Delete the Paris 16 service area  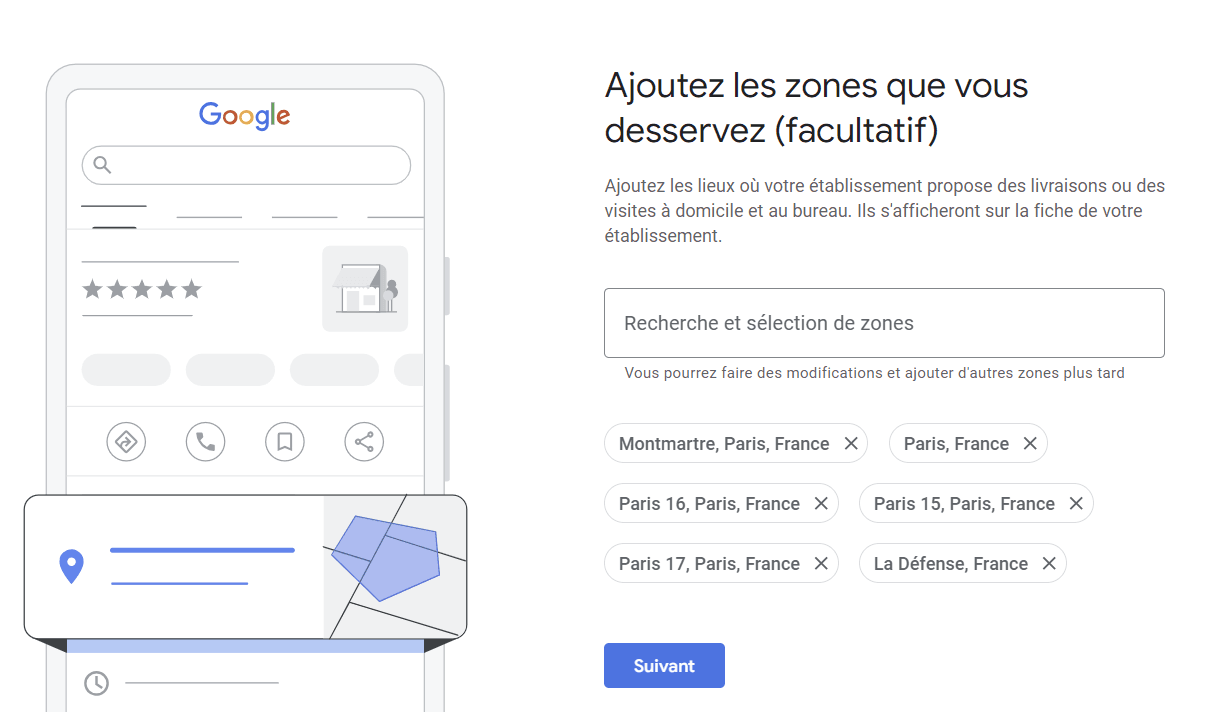[820, 503]
